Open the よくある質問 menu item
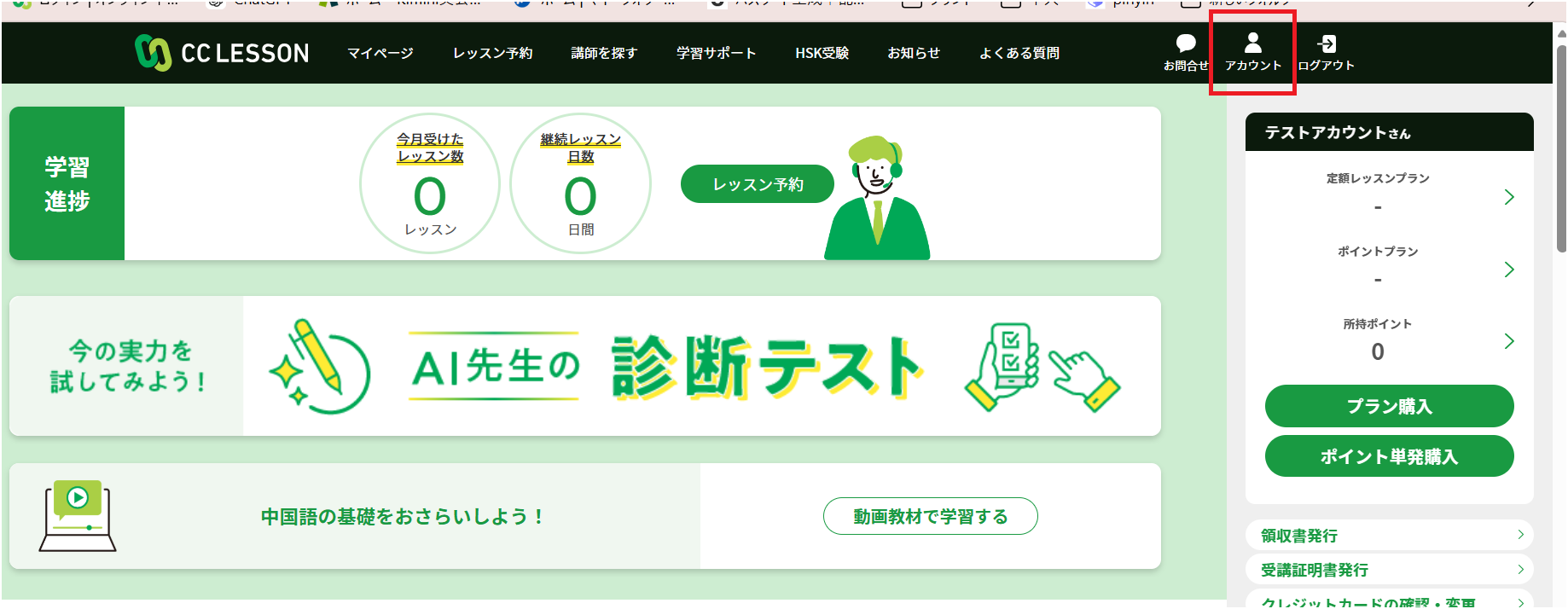The width and height of the screenshot is (1568, 609). [x=1019, y=53]
